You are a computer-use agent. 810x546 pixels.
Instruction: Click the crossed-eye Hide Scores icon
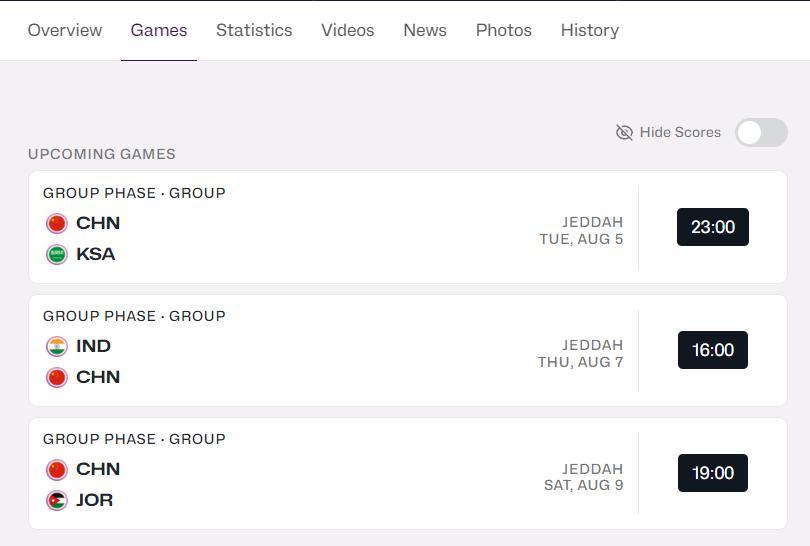point(624,132)
